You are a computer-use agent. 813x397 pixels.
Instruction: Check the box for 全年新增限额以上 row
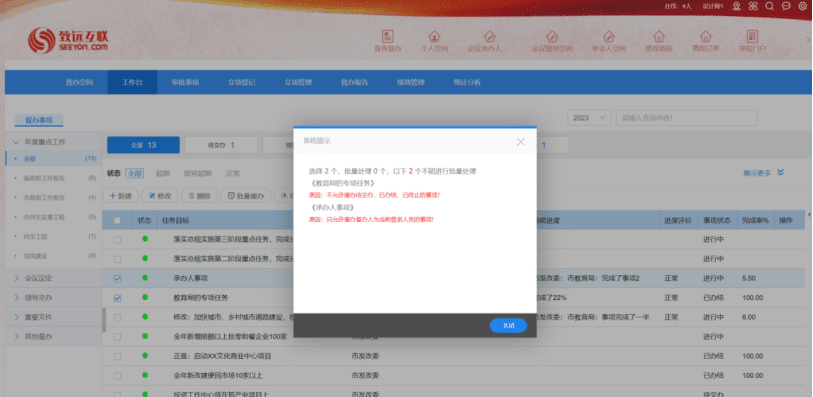pyautogui.click(x=117, y=337)
